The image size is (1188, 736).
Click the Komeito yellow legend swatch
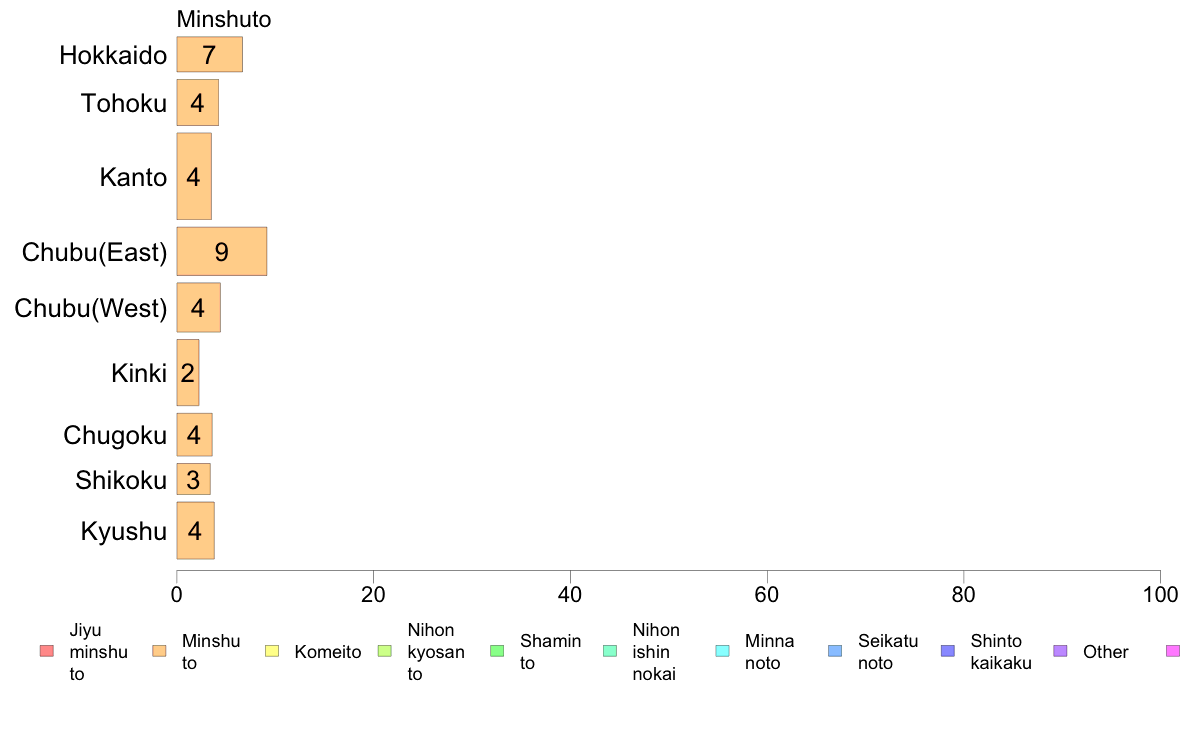coord(272,651)
